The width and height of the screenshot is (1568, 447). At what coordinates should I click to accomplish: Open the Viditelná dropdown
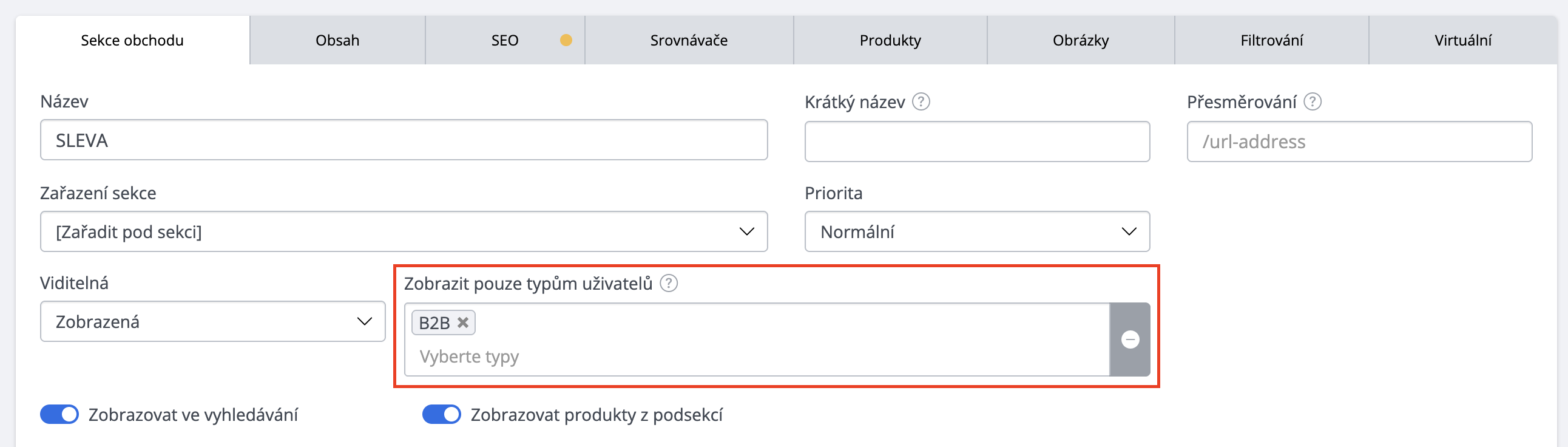(x=212, y=321)
